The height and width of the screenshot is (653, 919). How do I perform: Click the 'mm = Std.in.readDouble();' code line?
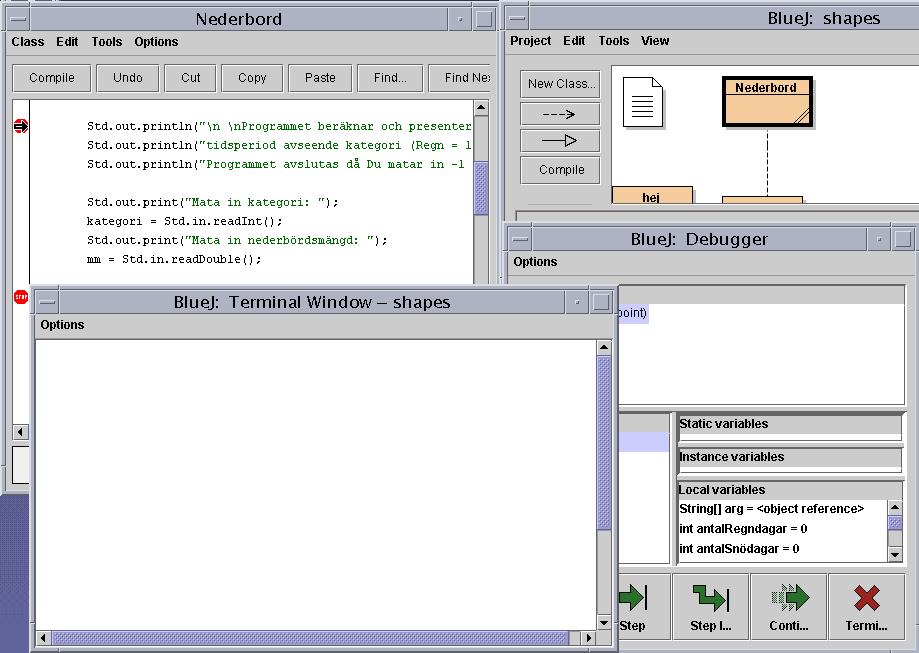coord(174,259)
